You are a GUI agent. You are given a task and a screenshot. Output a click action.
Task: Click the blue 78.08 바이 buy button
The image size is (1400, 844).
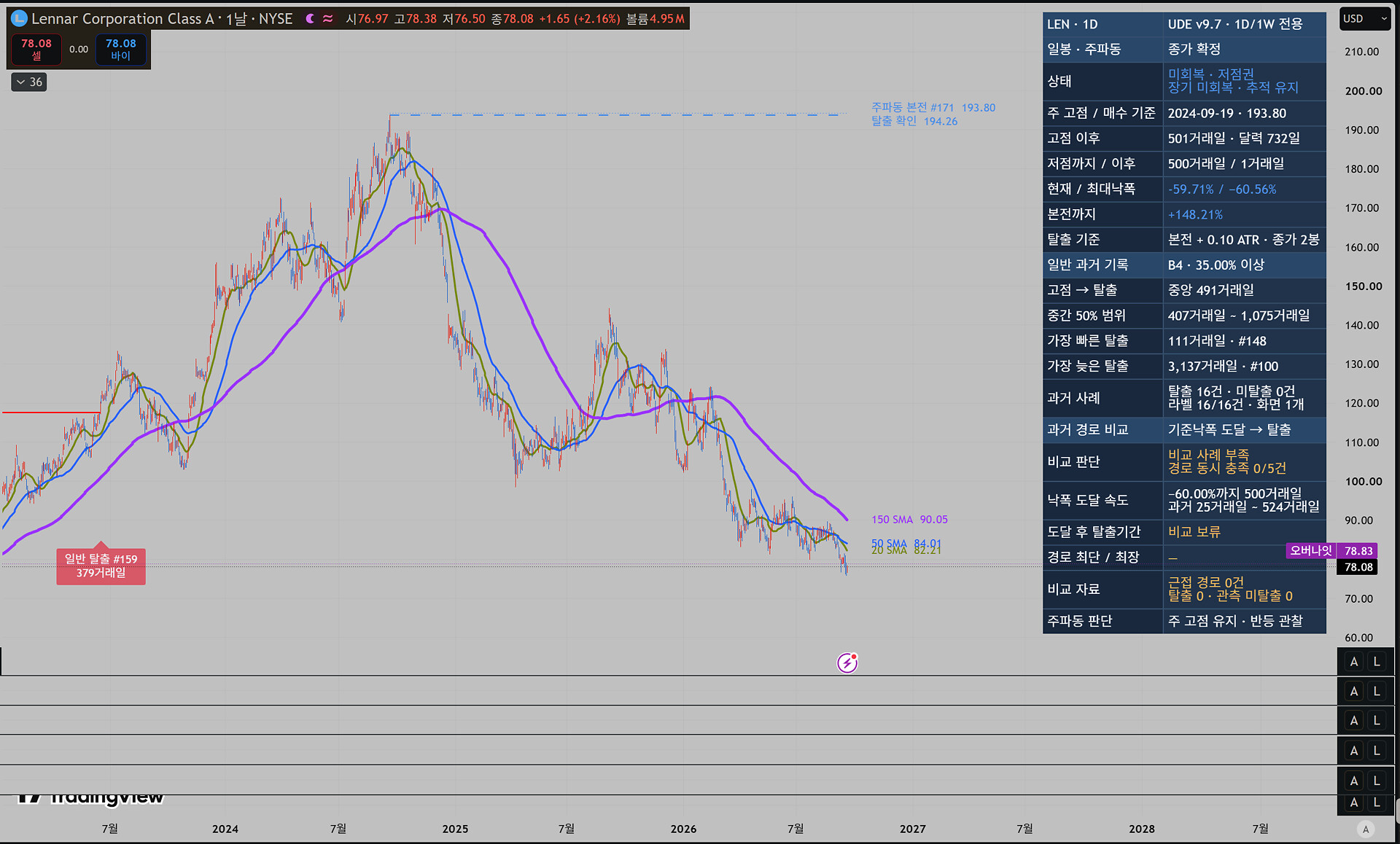(x=120, y=50)
